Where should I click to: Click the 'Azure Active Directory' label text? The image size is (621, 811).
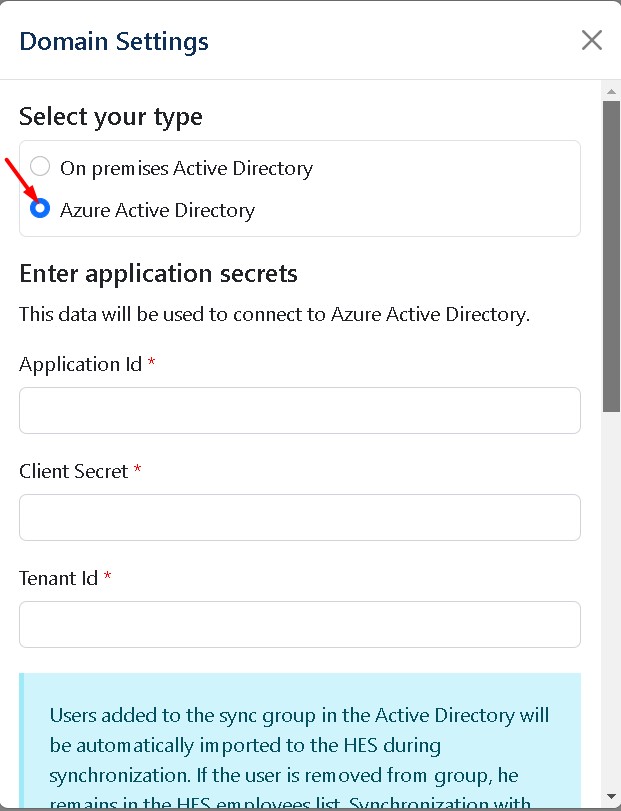157,210
